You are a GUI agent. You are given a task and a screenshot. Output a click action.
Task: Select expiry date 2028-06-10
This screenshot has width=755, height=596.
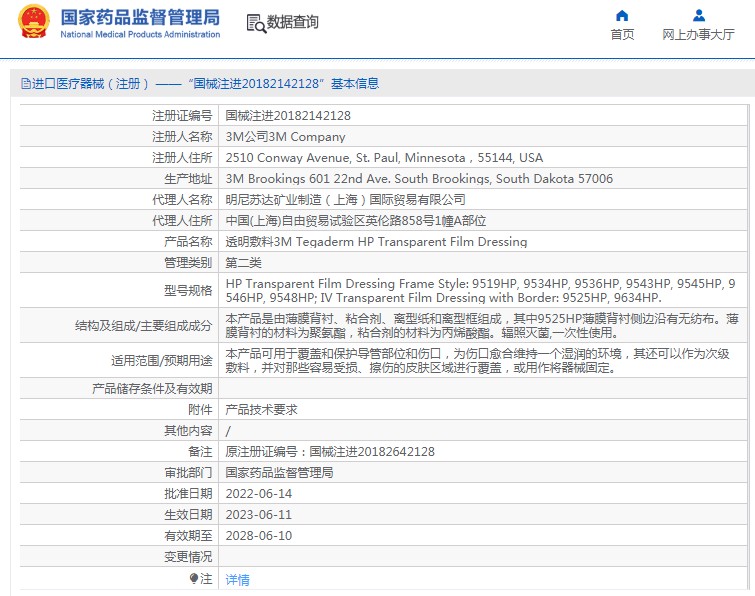[259, 536]
